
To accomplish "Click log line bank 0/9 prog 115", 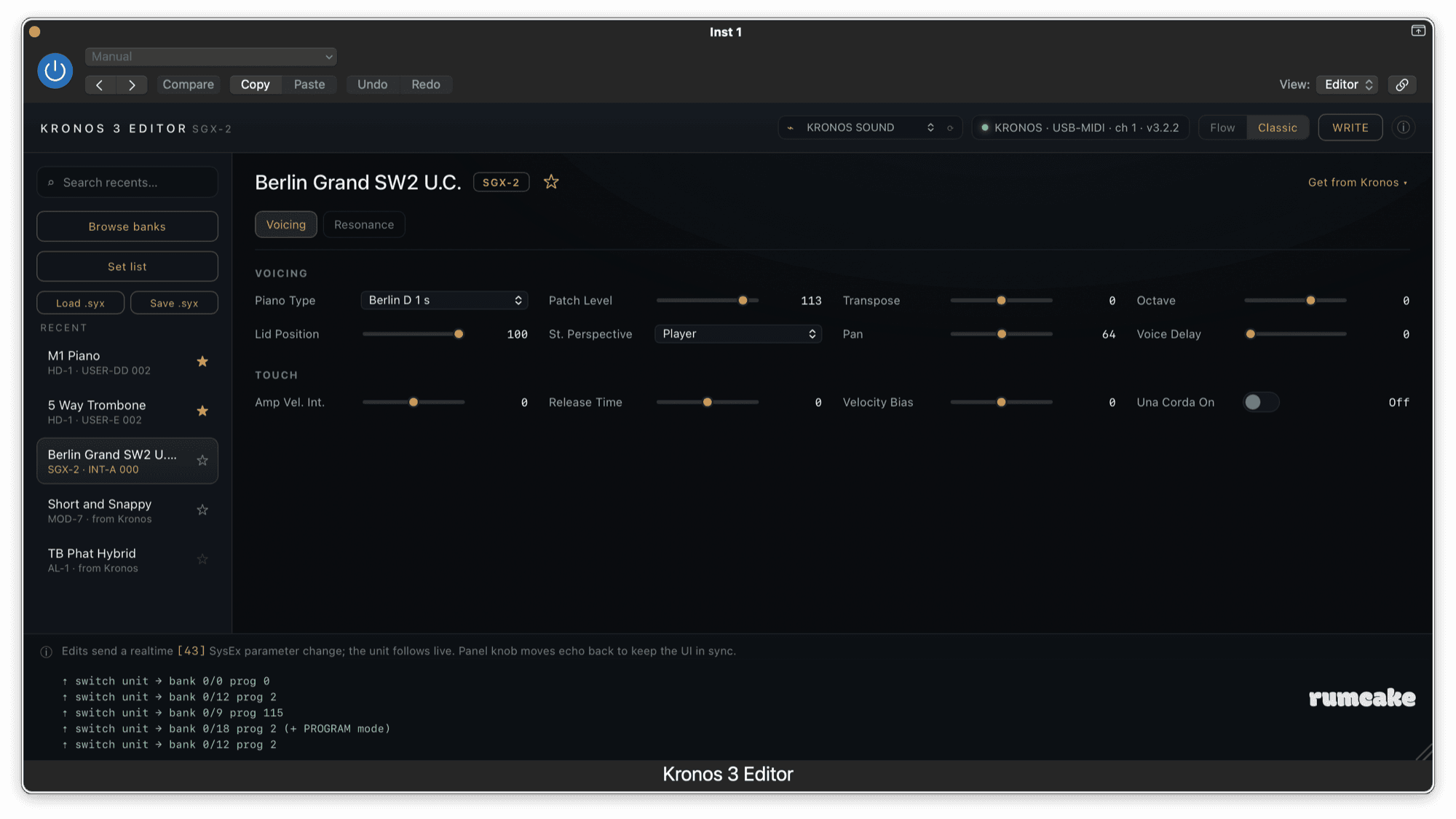I will point(173,713).
